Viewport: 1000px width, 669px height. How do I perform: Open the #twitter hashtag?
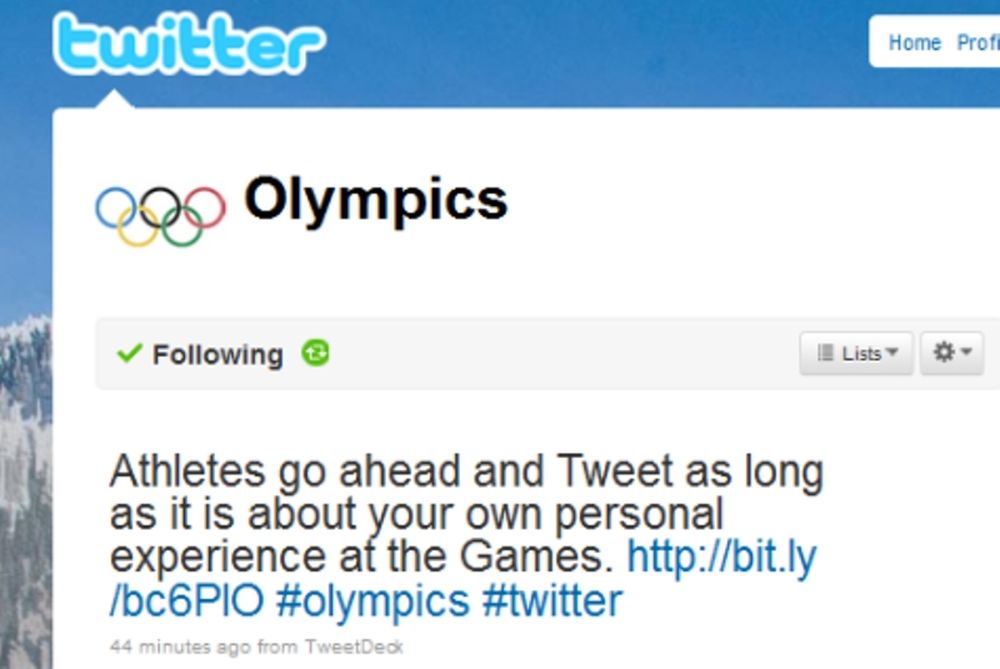(552, 601)
